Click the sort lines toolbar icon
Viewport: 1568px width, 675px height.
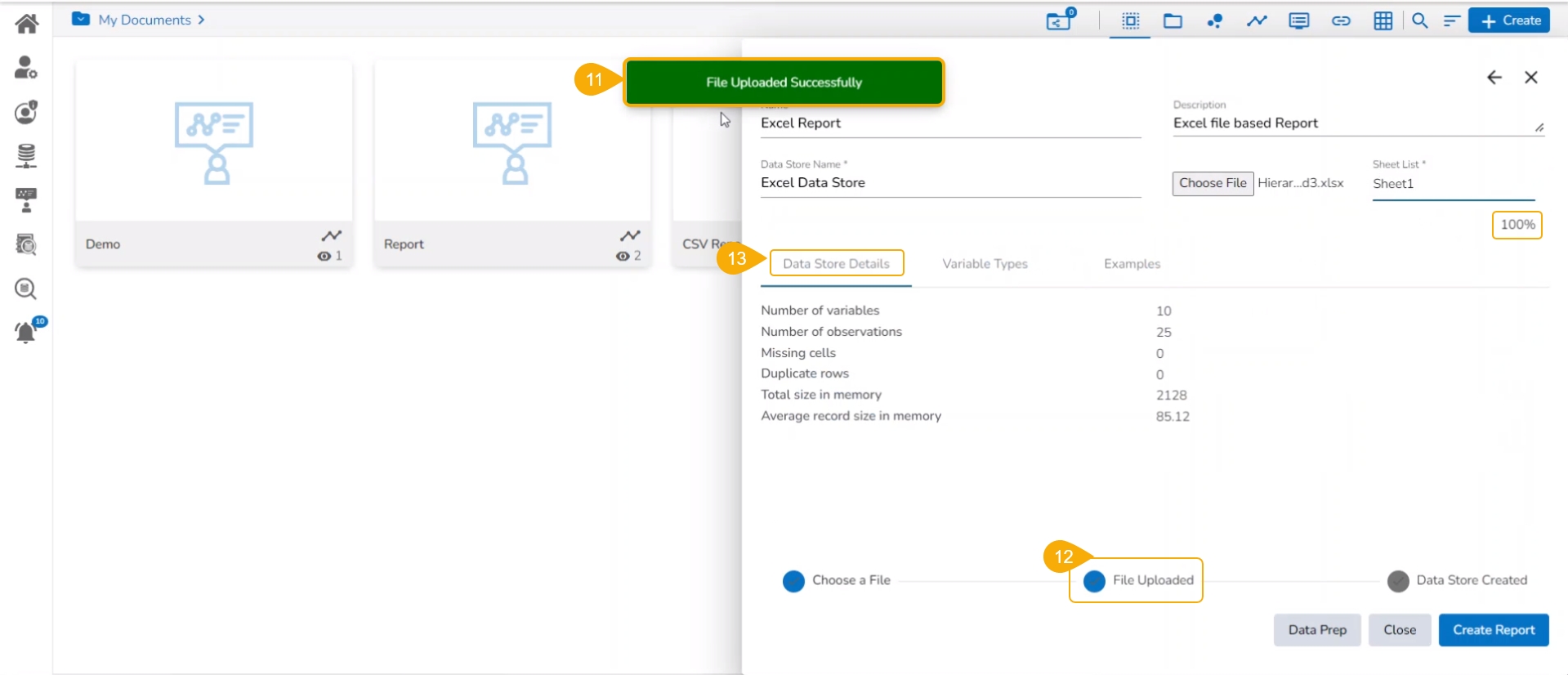1451,21
